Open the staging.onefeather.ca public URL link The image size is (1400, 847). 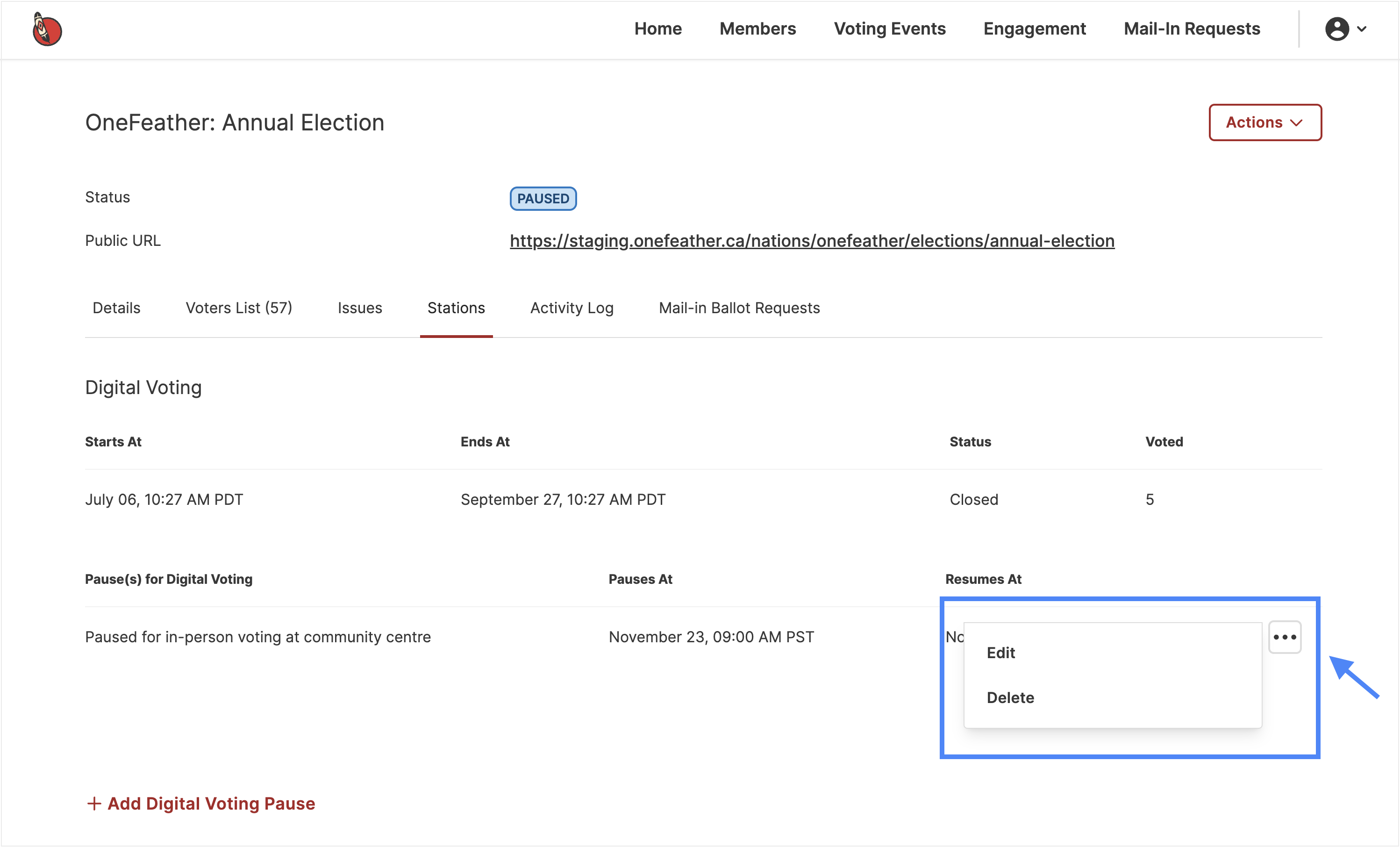click(812, 241)
